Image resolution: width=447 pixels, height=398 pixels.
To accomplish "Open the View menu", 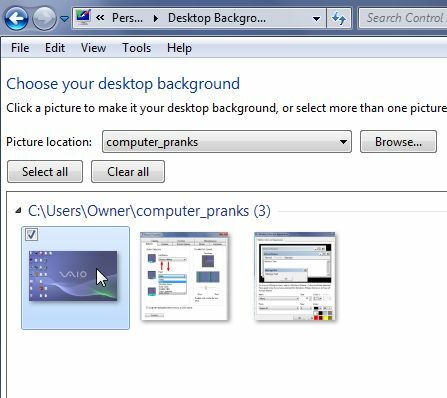I will pos(93,48).
